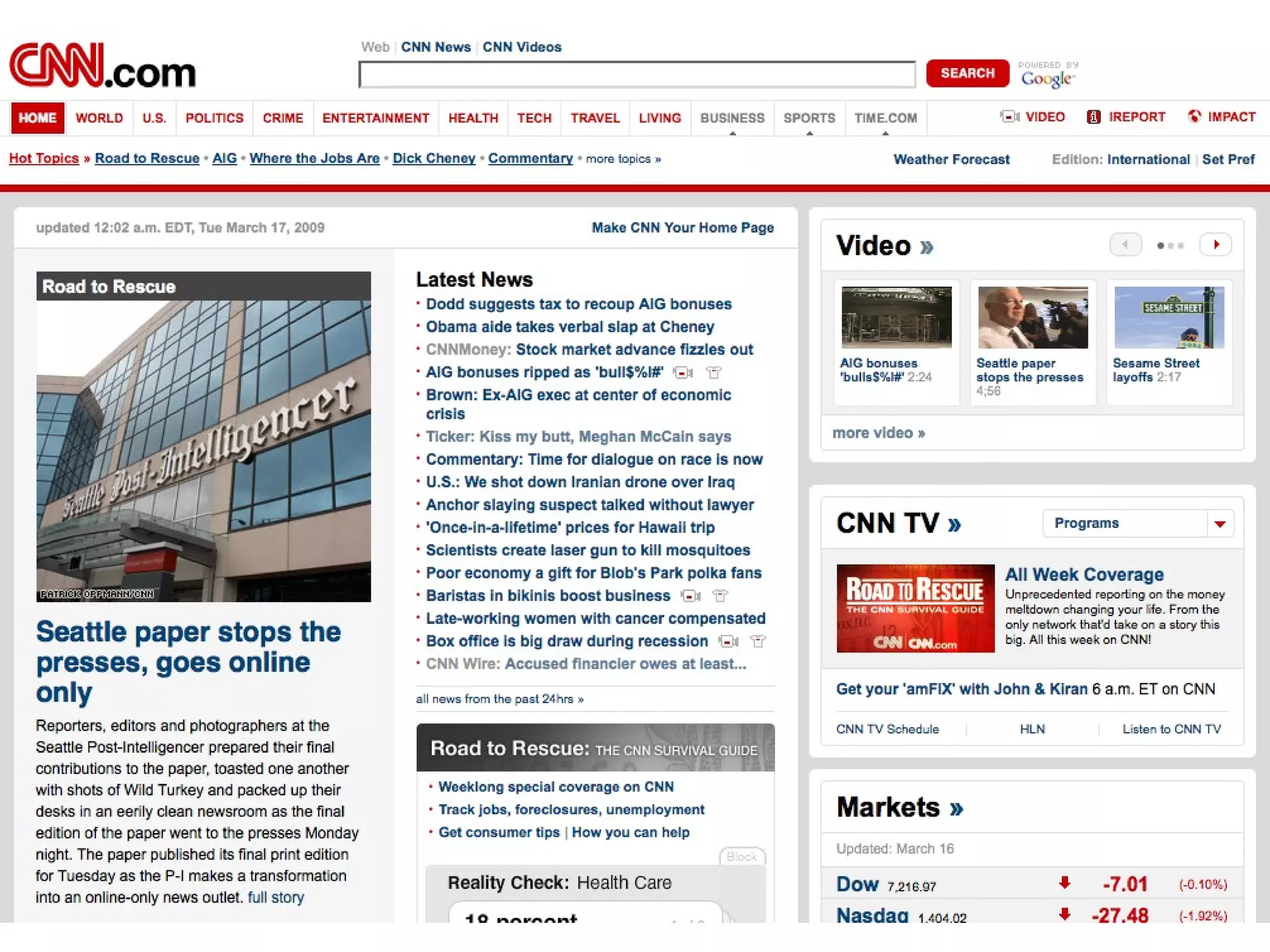Image resolution: width=1270 pixels, height=952 pixels.
Task: Go to the WORLD section
Action: pos(99,118)
